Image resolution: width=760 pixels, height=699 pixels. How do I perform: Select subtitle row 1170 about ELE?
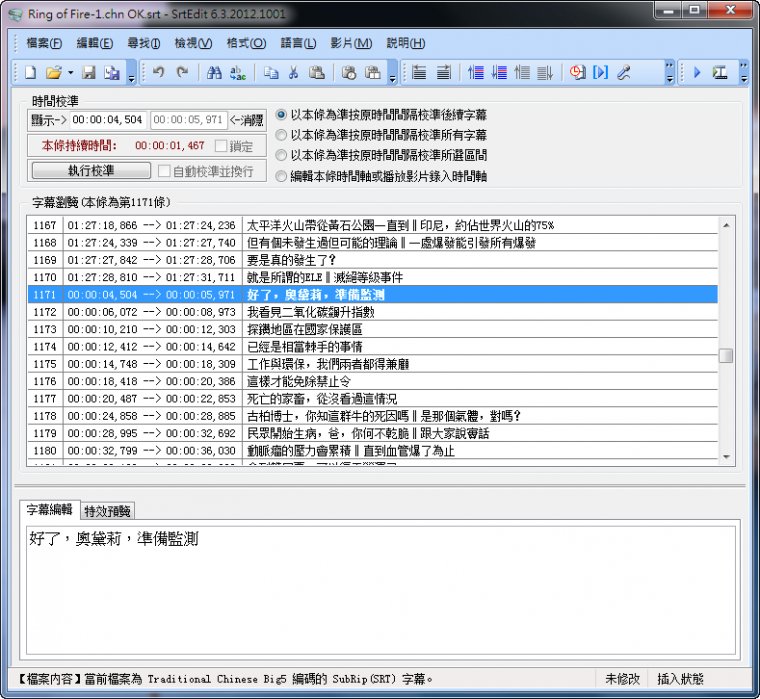click(x=373, y=277)
